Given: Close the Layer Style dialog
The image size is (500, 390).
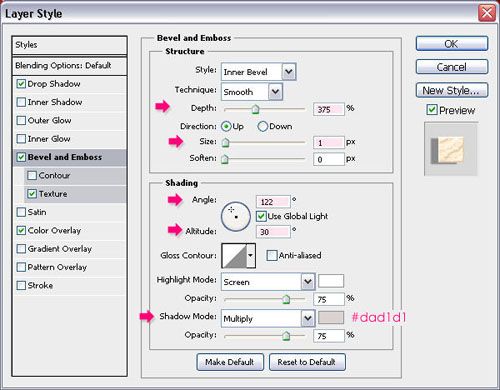Looking at the screenshot, I should (487, 13).
